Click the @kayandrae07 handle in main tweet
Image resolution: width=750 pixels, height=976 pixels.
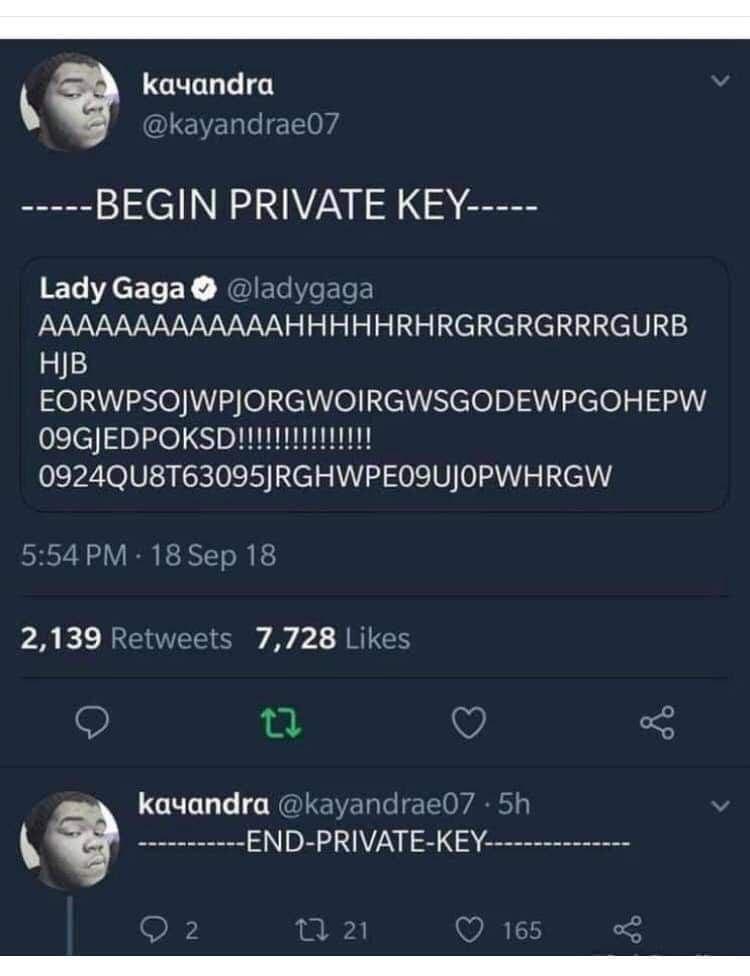point(241,124)
